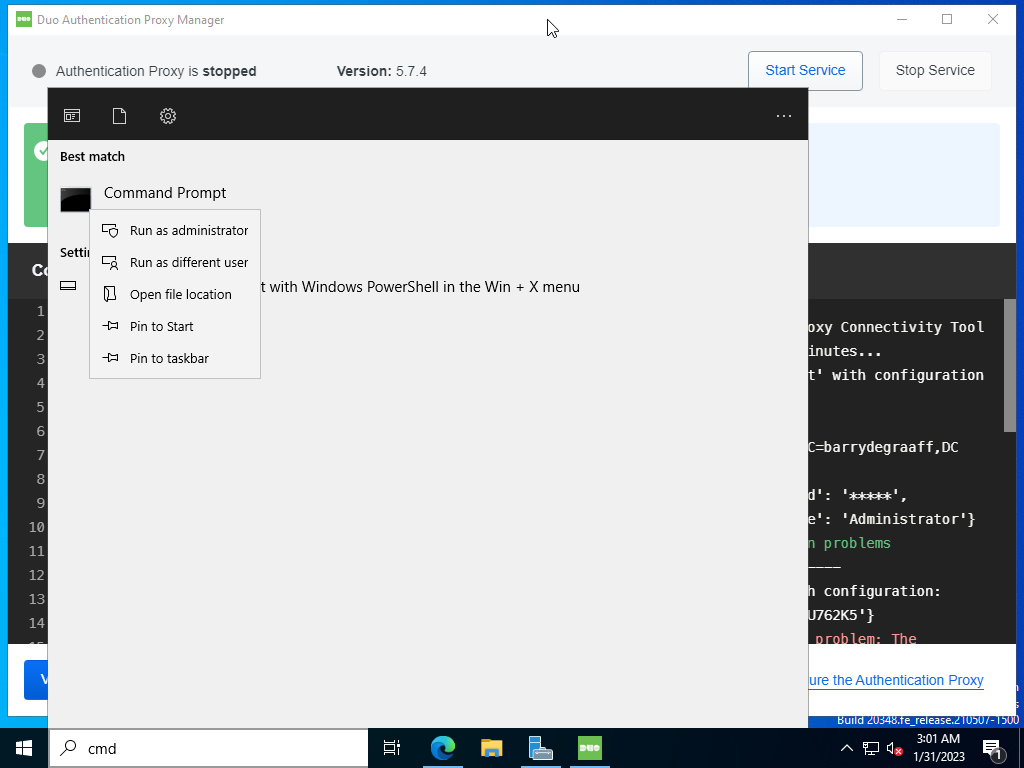
Task: Click the muted volume tray icon
Action: tap(895, 748)
